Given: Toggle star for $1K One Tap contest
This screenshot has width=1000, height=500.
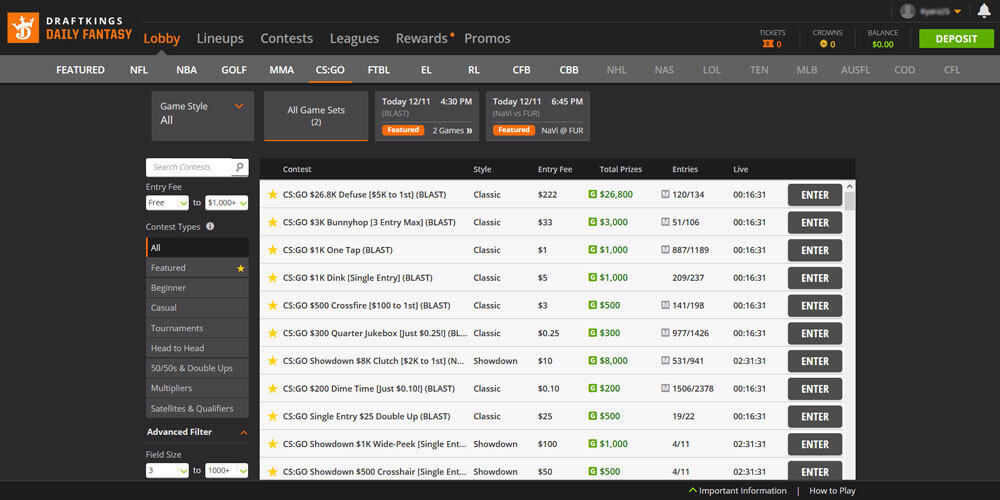Looking at the screenshot, I should pos(272,250).
